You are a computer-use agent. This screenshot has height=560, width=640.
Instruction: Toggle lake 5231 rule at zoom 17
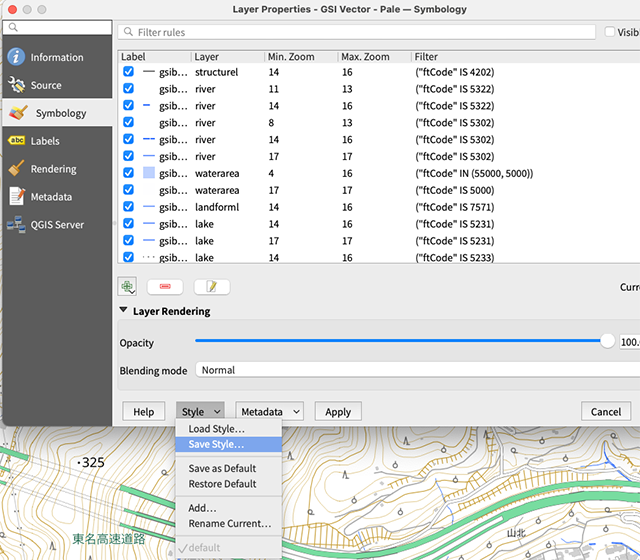click(x=128, y=240)
